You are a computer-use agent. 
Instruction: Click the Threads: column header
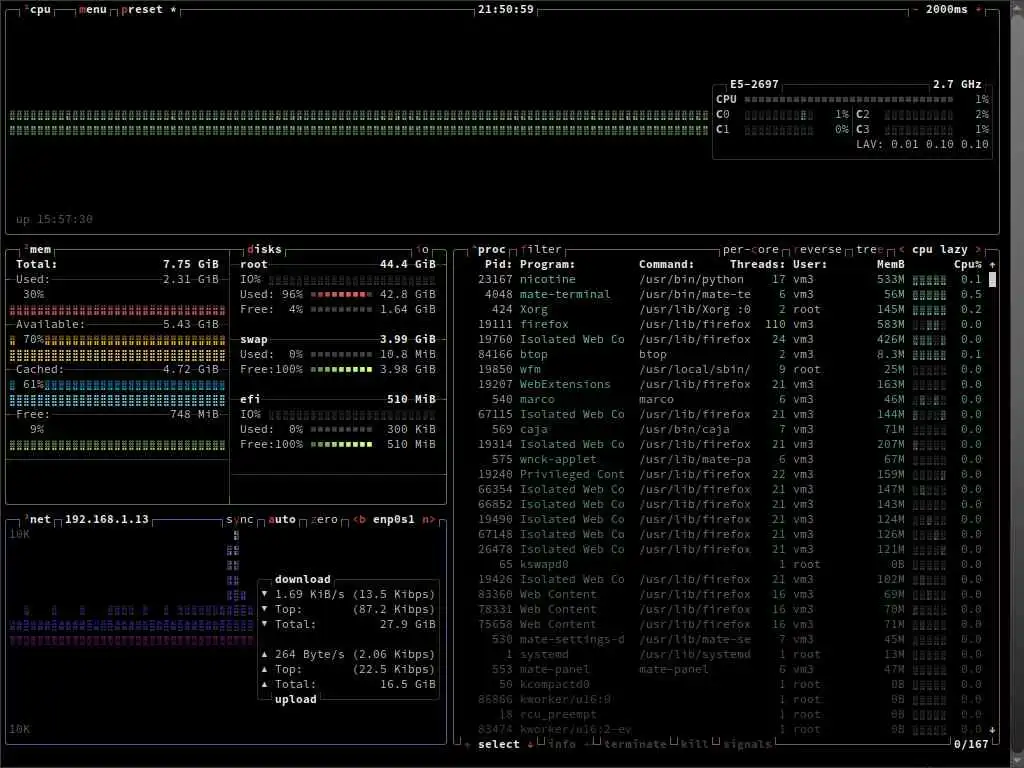click(758, 264)
